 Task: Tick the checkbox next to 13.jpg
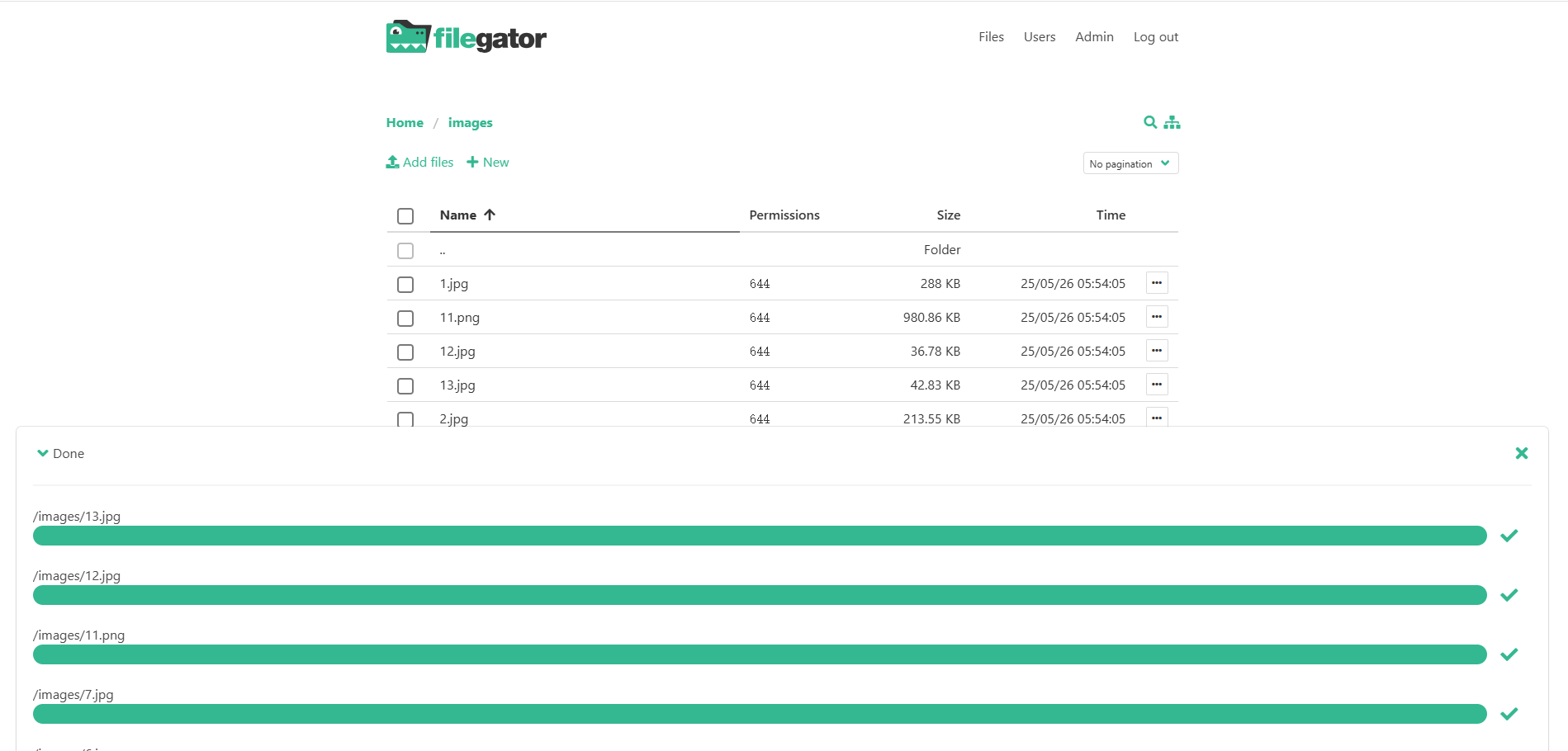pyautogui.click(x=405, y=386)
